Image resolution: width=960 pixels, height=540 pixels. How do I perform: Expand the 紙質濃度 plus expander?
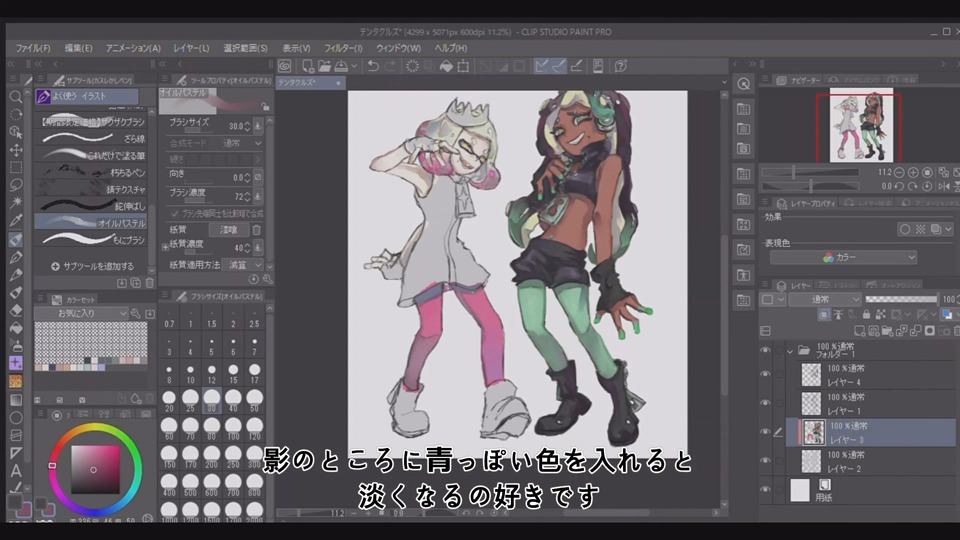pyautogui.click(x=165, y=247)
